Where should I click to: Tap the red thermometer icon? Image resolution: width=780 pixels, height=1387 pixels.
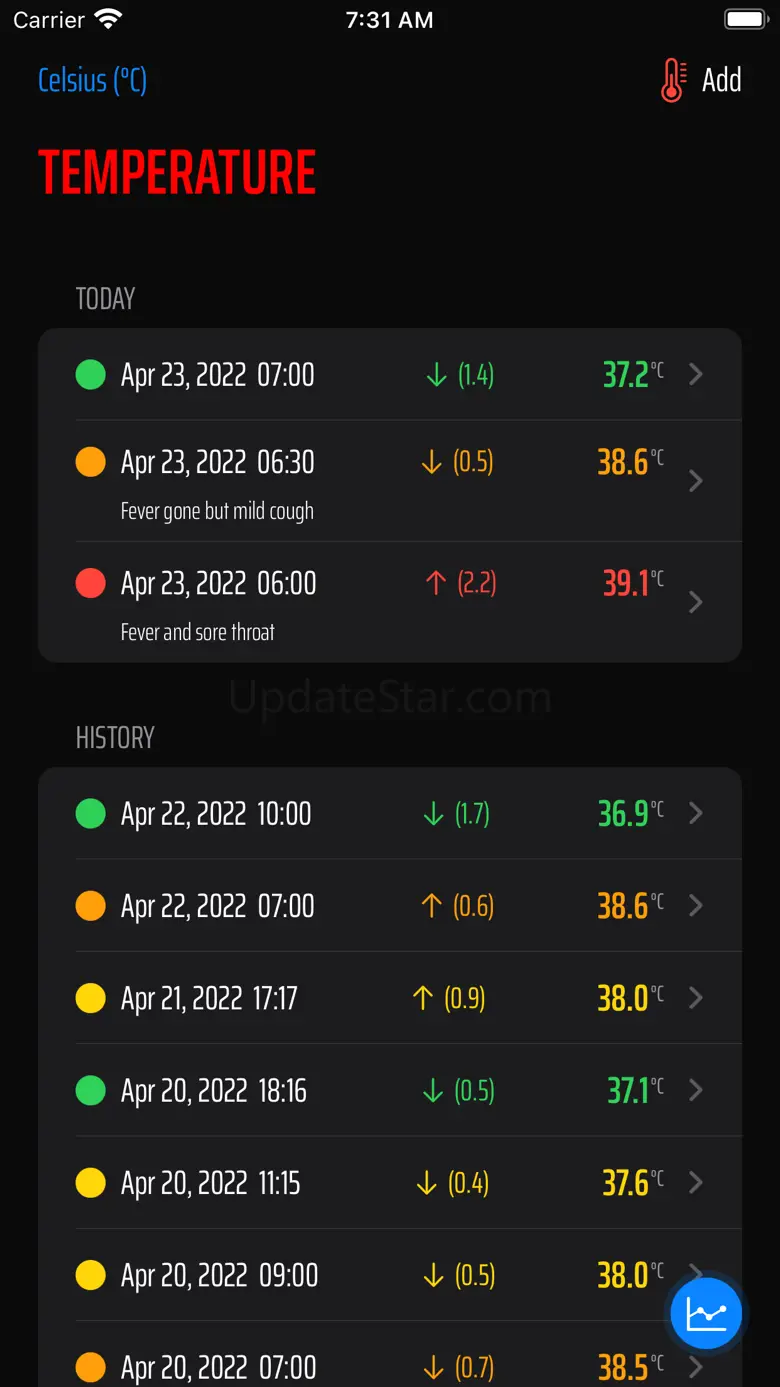pos(673,81)
